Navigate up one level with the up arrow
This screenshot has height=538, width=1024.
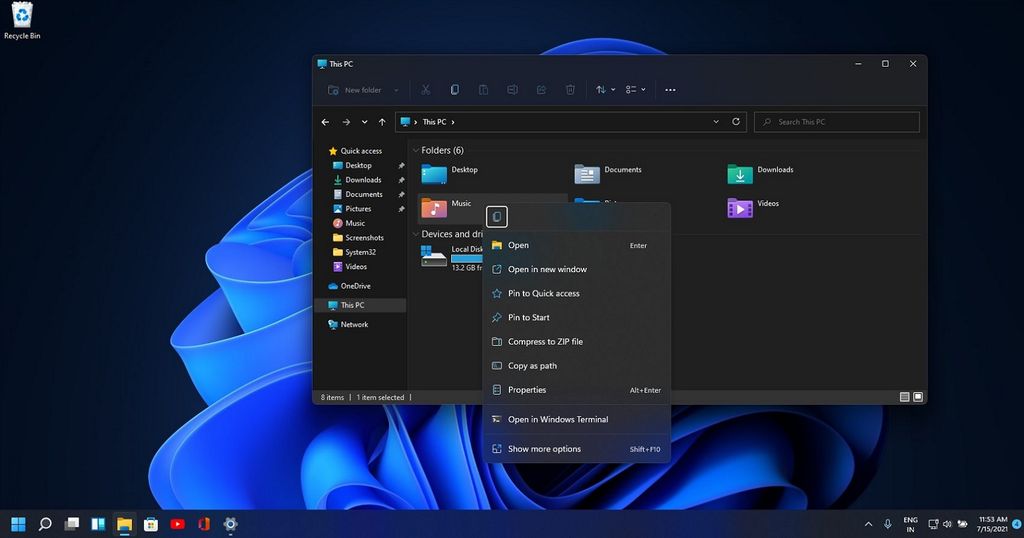pos(382,122)
